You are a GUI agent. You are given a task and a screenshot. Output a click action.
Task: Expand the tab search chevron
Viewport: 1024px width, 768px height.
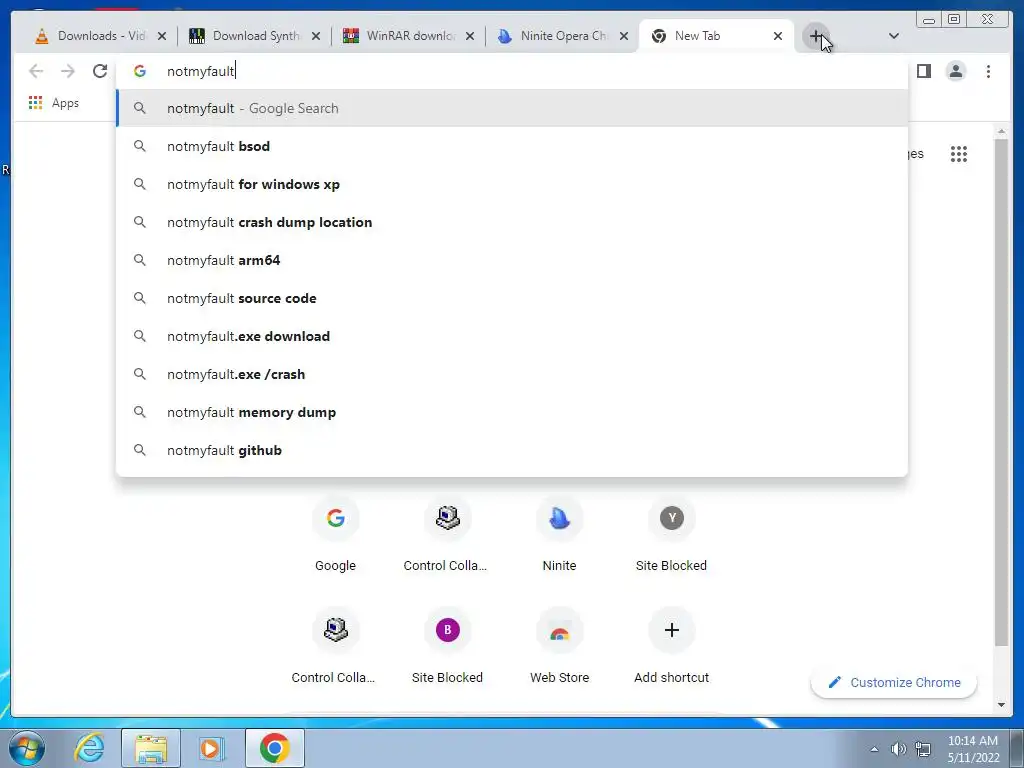893,36
